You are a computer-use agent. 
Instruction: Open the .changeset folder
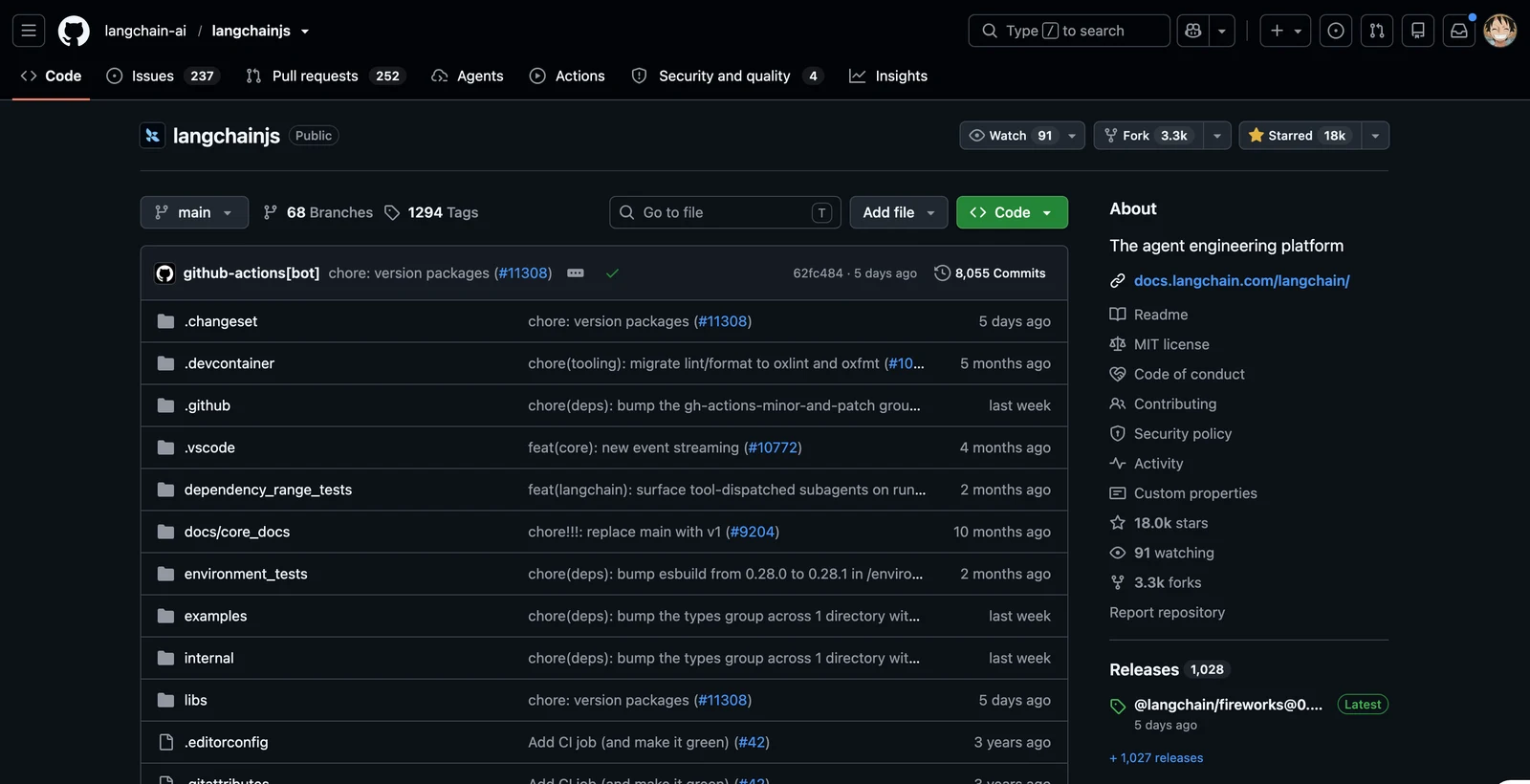pyautogui.click(x=221, y=321)
